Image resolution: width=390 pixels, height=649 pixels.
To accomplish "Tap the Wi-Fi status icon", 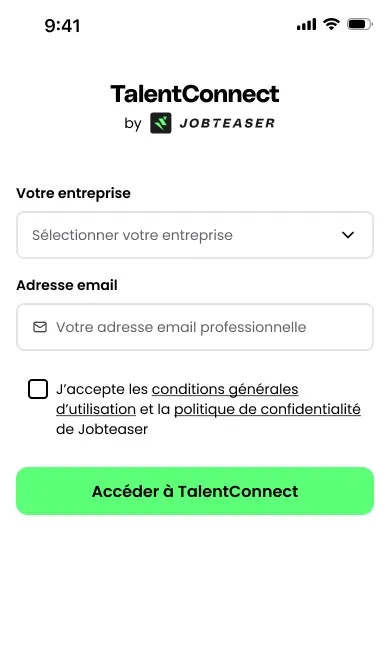I will click(x=331, y=24).
